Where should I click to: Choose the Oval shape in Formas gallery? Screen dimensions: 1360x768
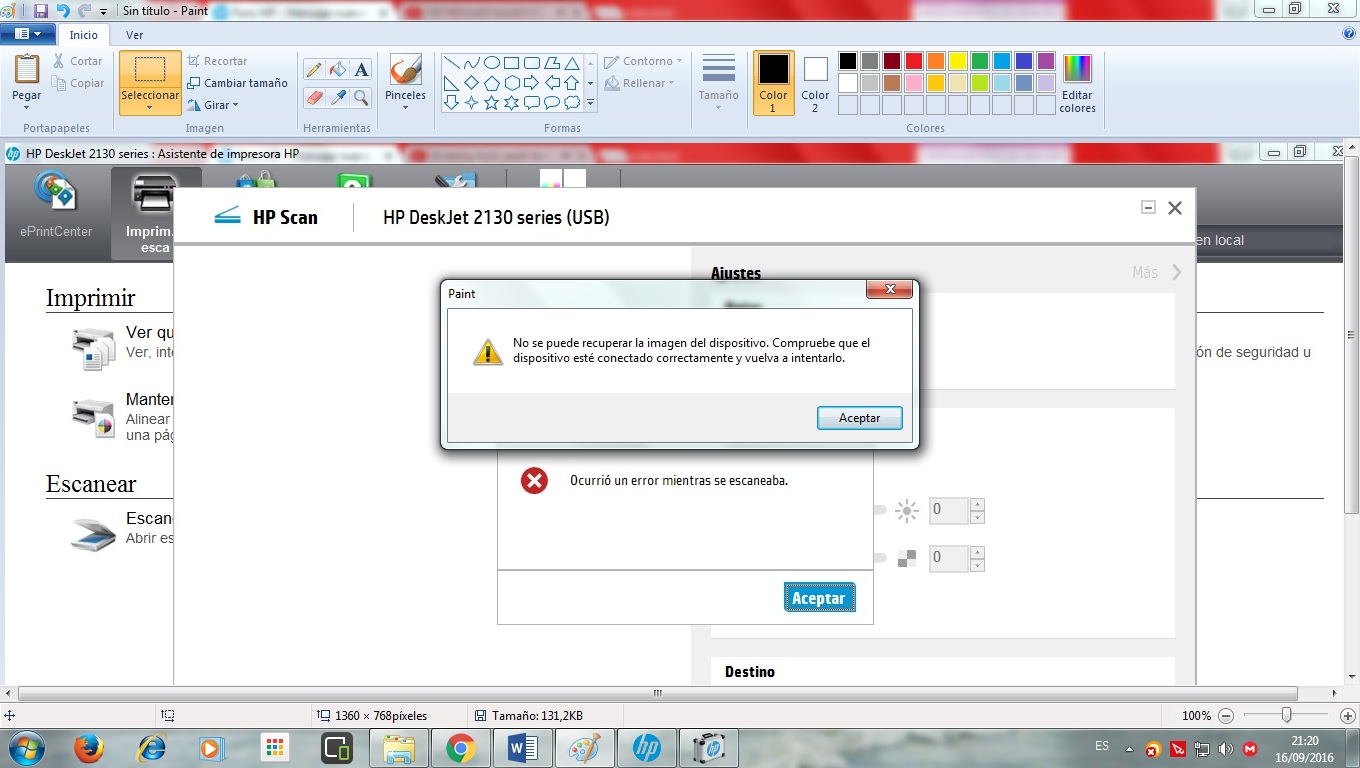pyautogui.click(x=491, y=63)
